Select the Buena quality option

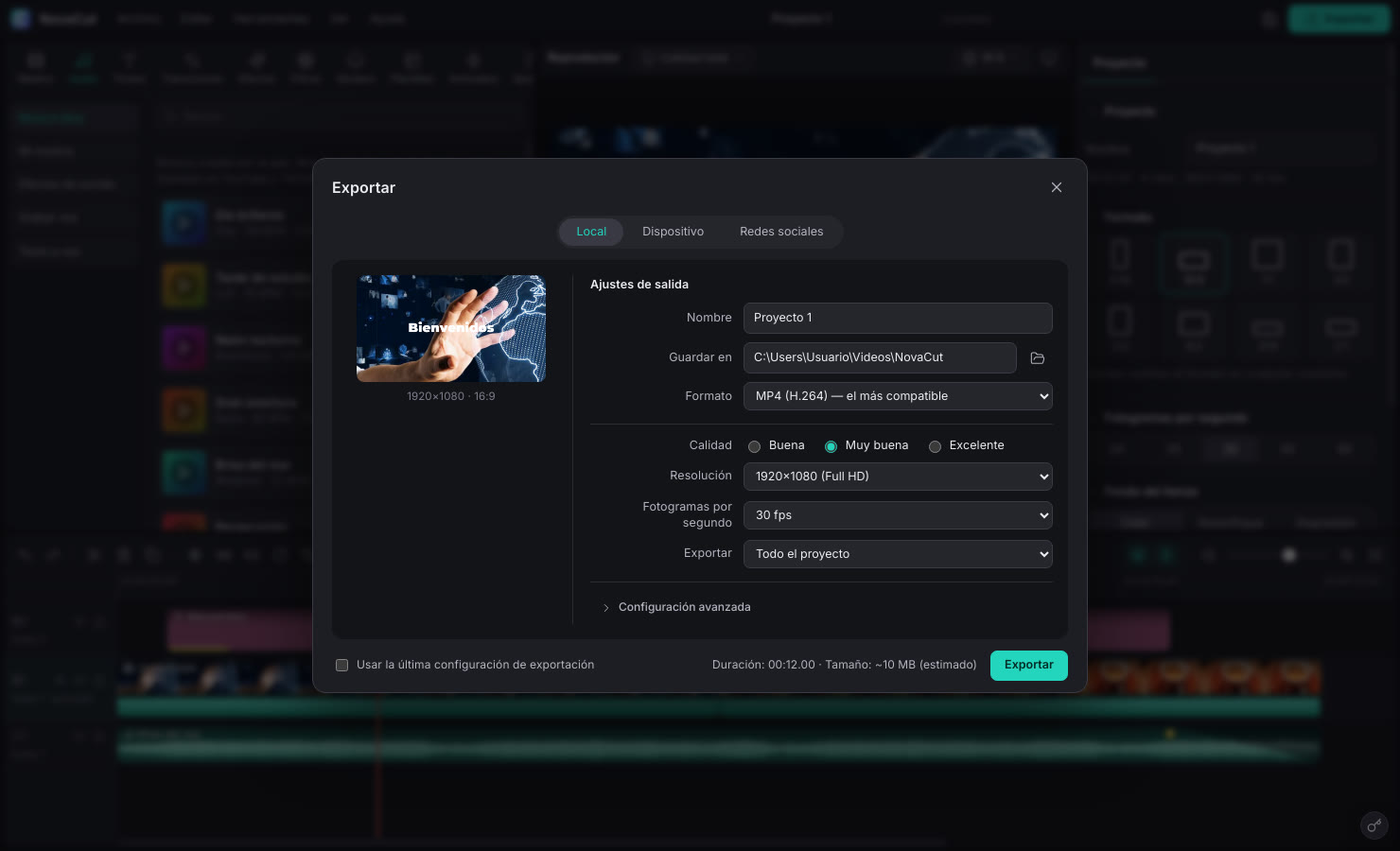click(x=755, y=446)
